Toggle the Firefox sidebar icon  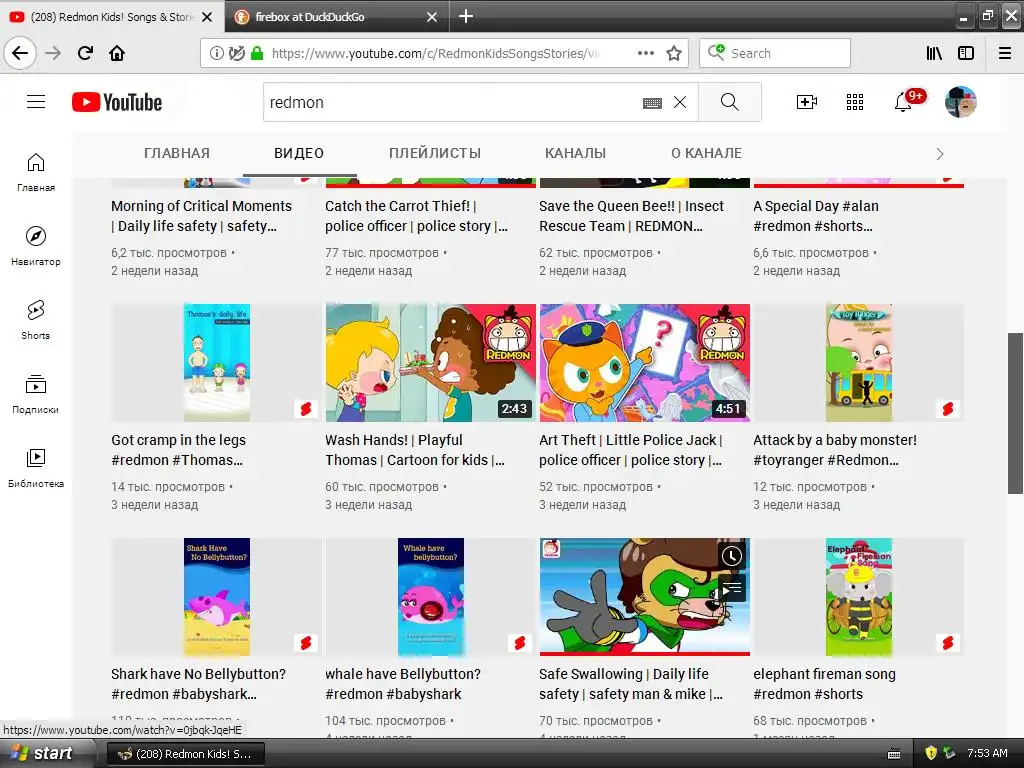[x=966, y=53]
